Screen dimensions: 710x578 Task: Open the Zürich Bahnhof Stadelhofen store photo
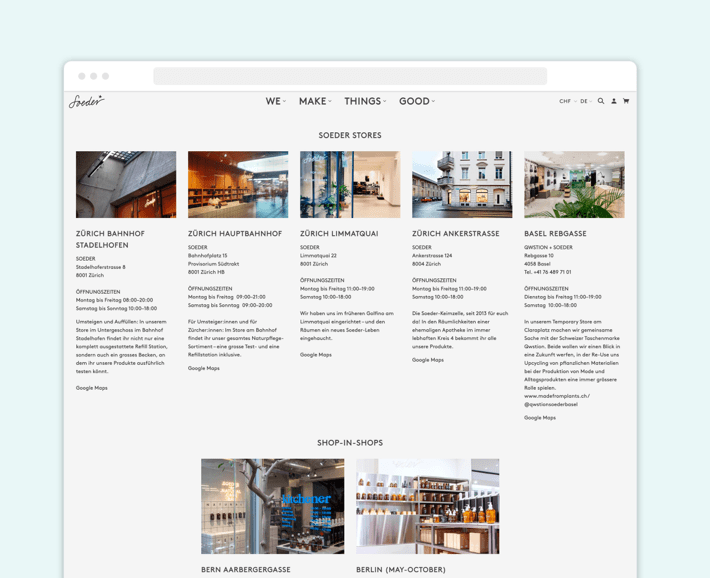click(126, 184)
